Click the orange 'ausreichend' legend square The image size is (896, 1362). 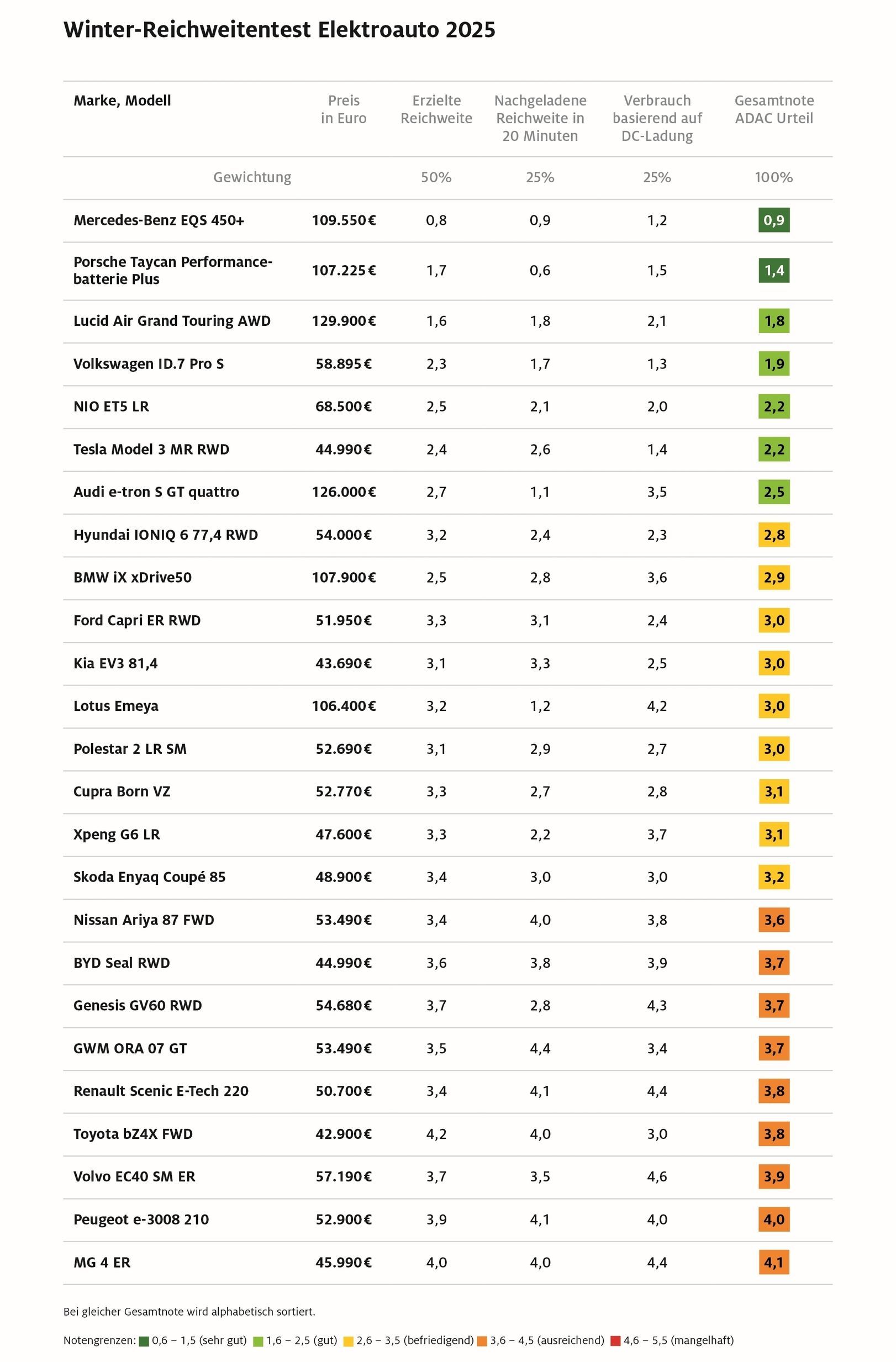click(482, 1341)
